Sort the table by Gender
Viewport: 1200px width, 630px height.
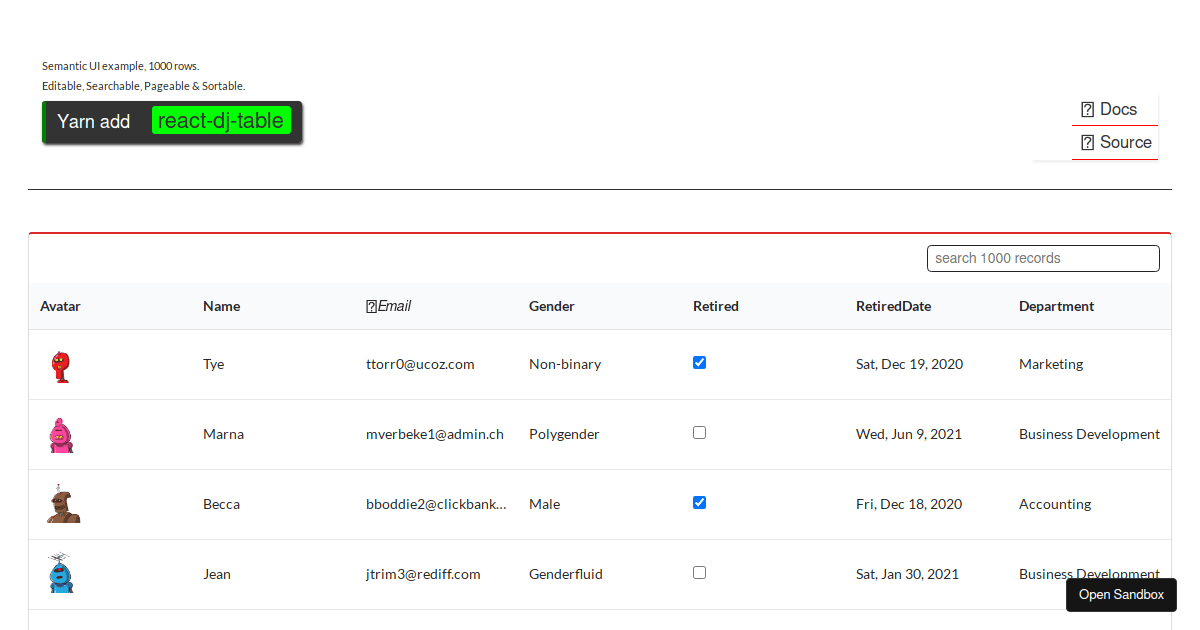pyautogui.click(x=551, y=305)
